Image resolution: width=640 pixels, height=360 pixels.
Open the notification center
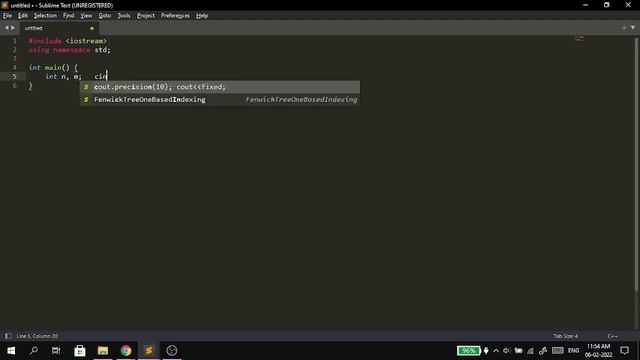(624, 351)
